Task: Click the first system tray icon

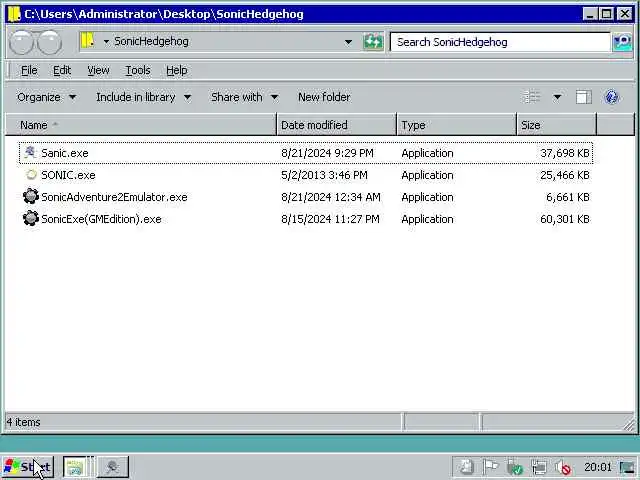Action: [466, 467]
